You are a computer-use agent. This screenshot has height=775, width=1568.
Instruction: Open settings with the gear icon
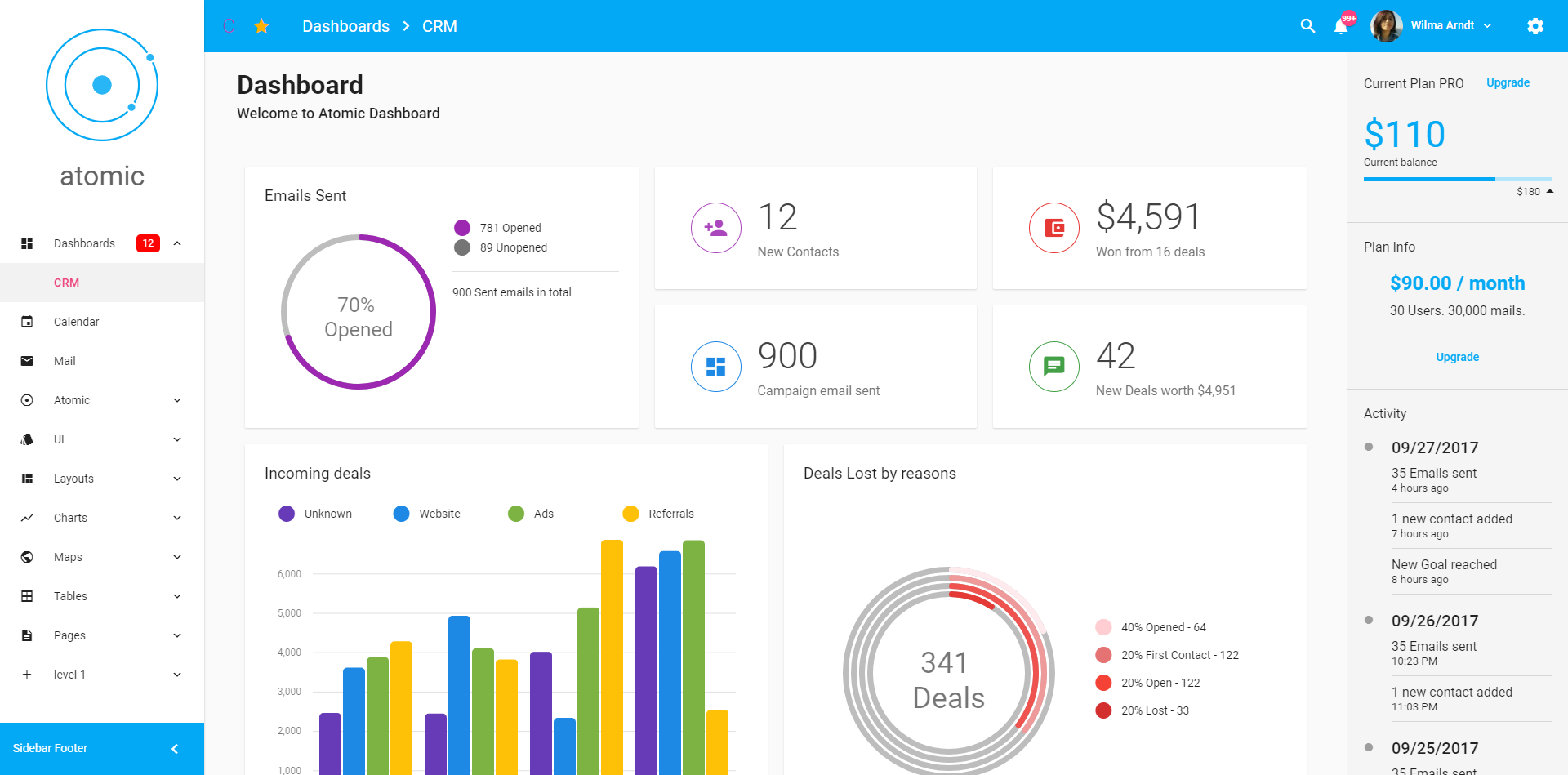[1535, 26]
